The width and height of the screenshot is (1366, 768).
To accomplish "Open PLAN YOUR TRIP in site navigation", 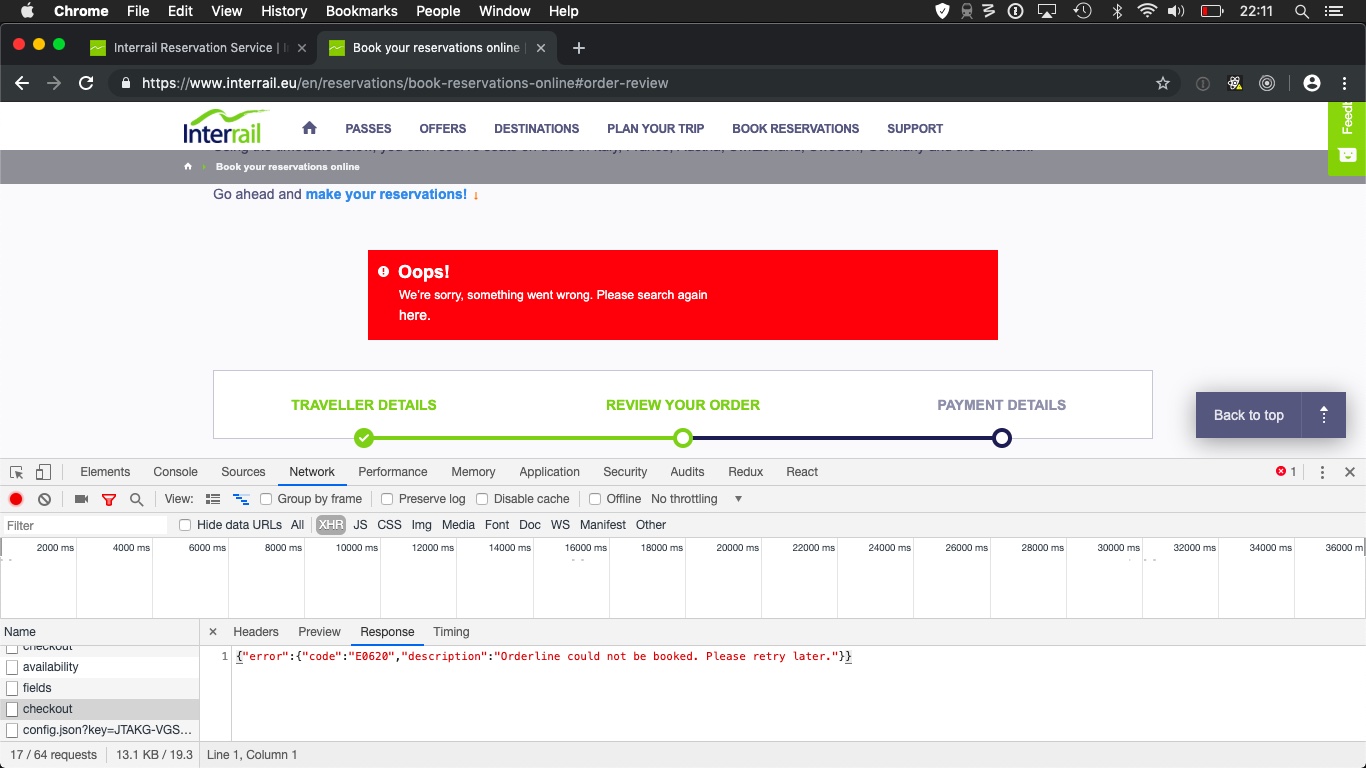I will pyautogui.click(x=656, y=128).
